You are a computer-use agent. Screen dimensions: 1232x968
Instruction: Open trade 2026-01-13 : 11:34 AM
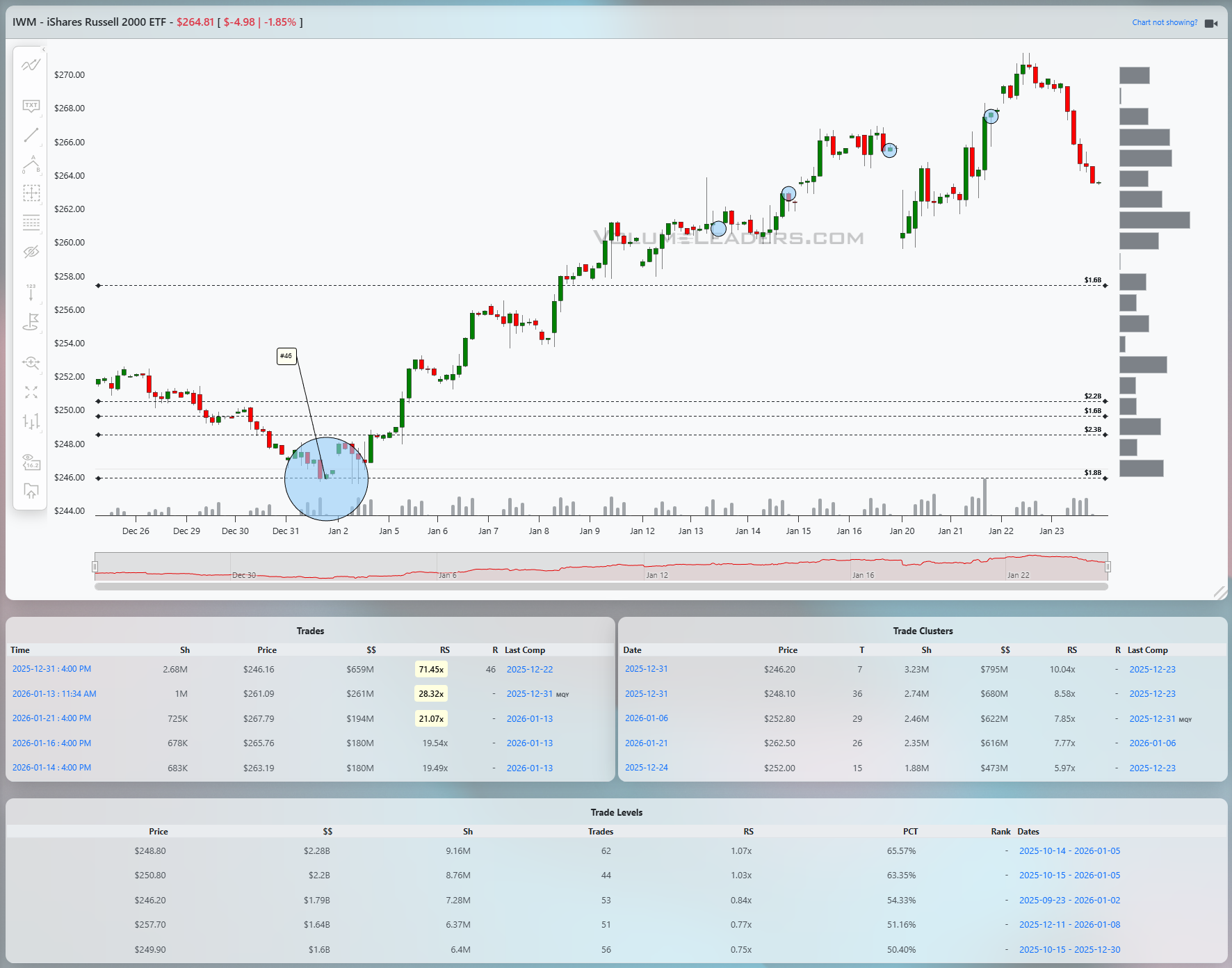(x=54, y=694)
